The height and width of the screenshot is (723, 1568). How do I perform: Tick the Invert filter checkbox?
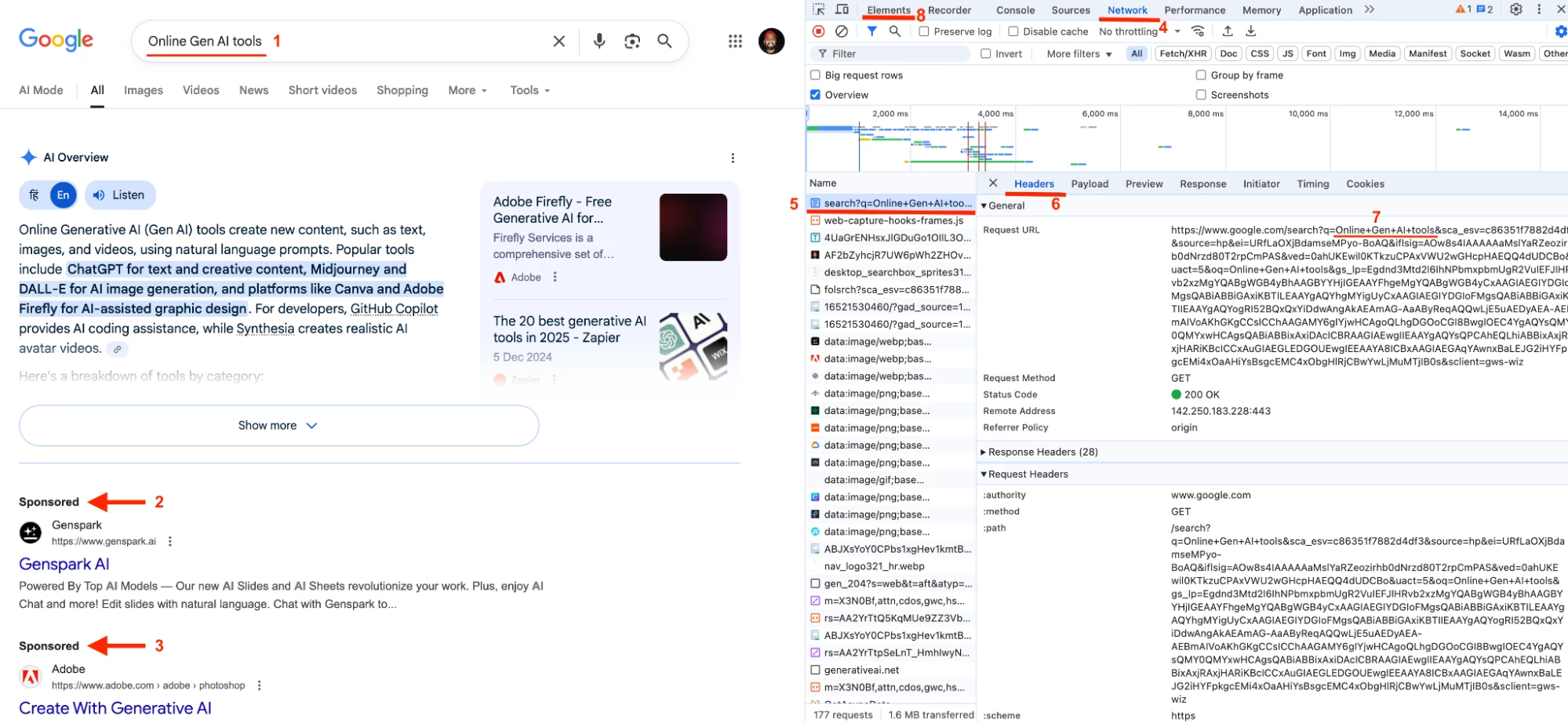(x=986, y=53)
